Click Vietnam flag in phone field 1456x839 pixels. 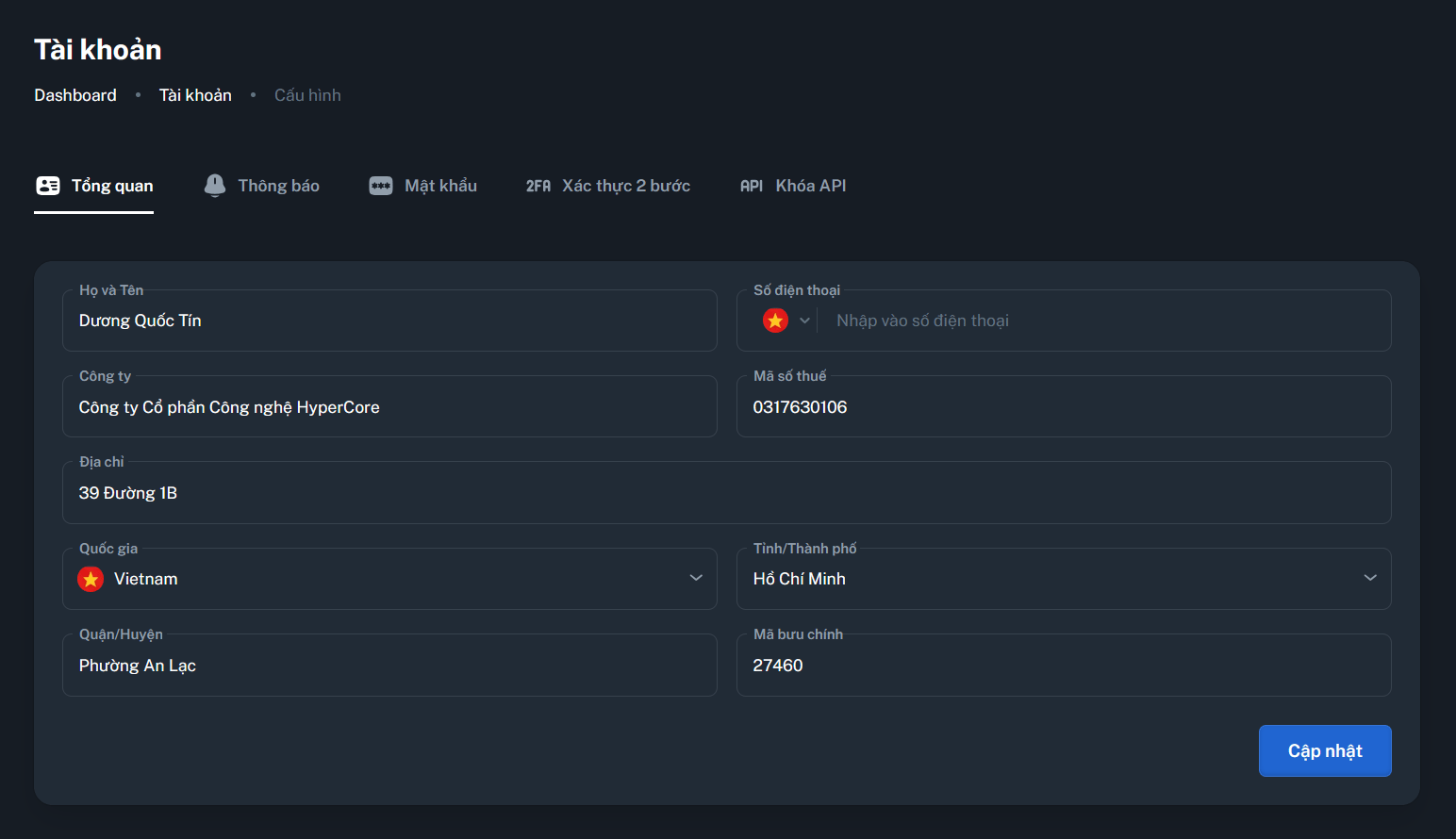coord(775,321)
